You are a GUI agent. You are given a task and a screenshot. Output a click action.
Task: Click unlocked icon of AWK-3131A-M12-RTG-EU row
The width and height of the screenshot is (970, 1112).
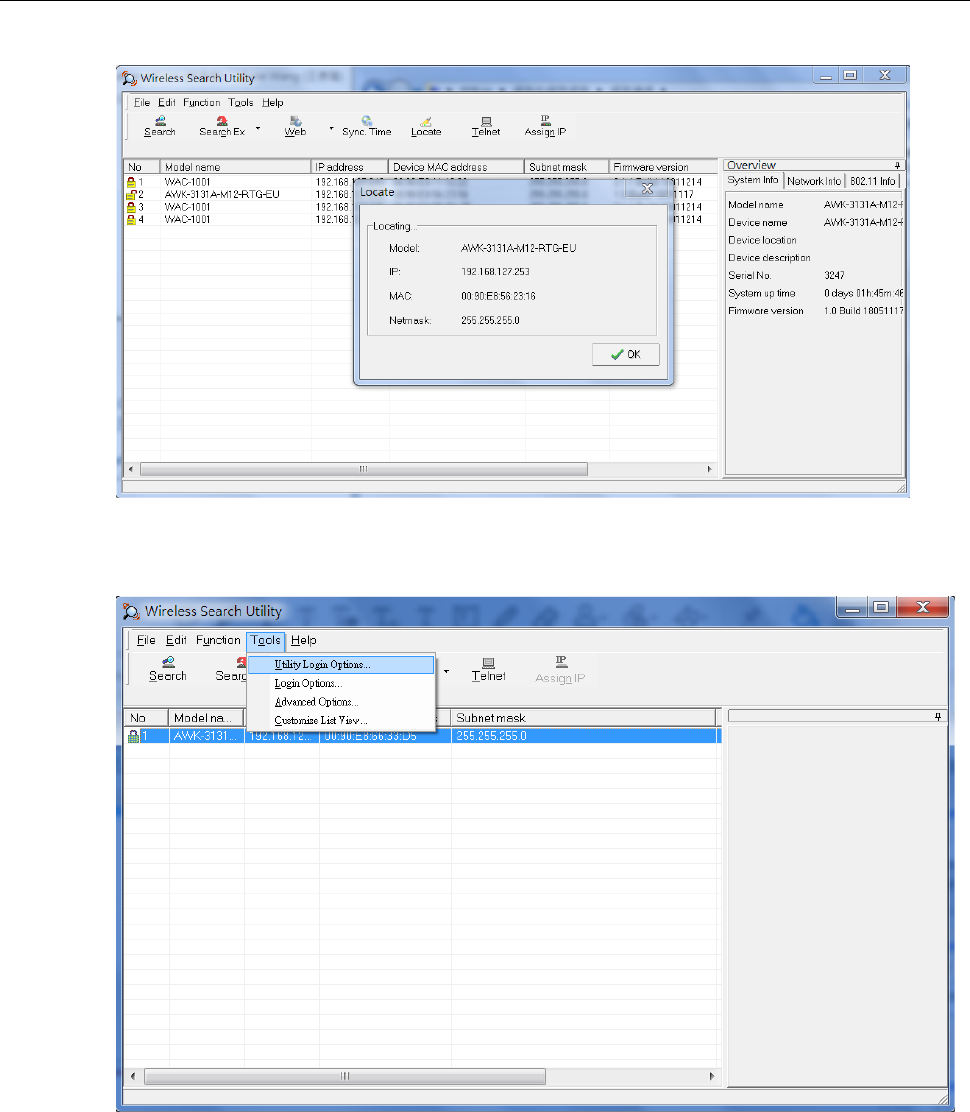point(131,194)
